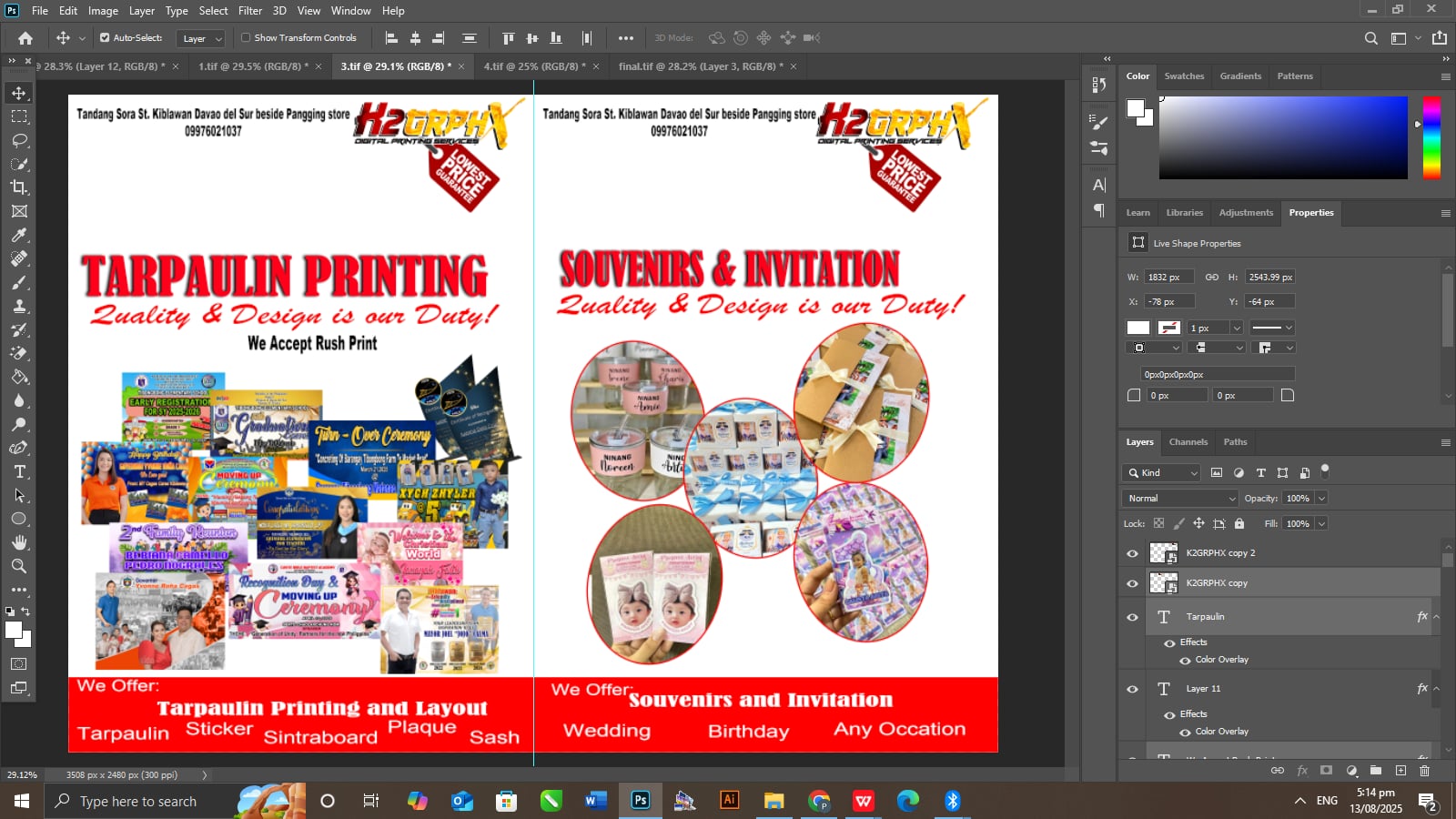Image resolution: width=1456 pixels, height=819 pixels.
Task: Select the Eyedropper tool
Action: pyautogui.click(x=19, y=235)
